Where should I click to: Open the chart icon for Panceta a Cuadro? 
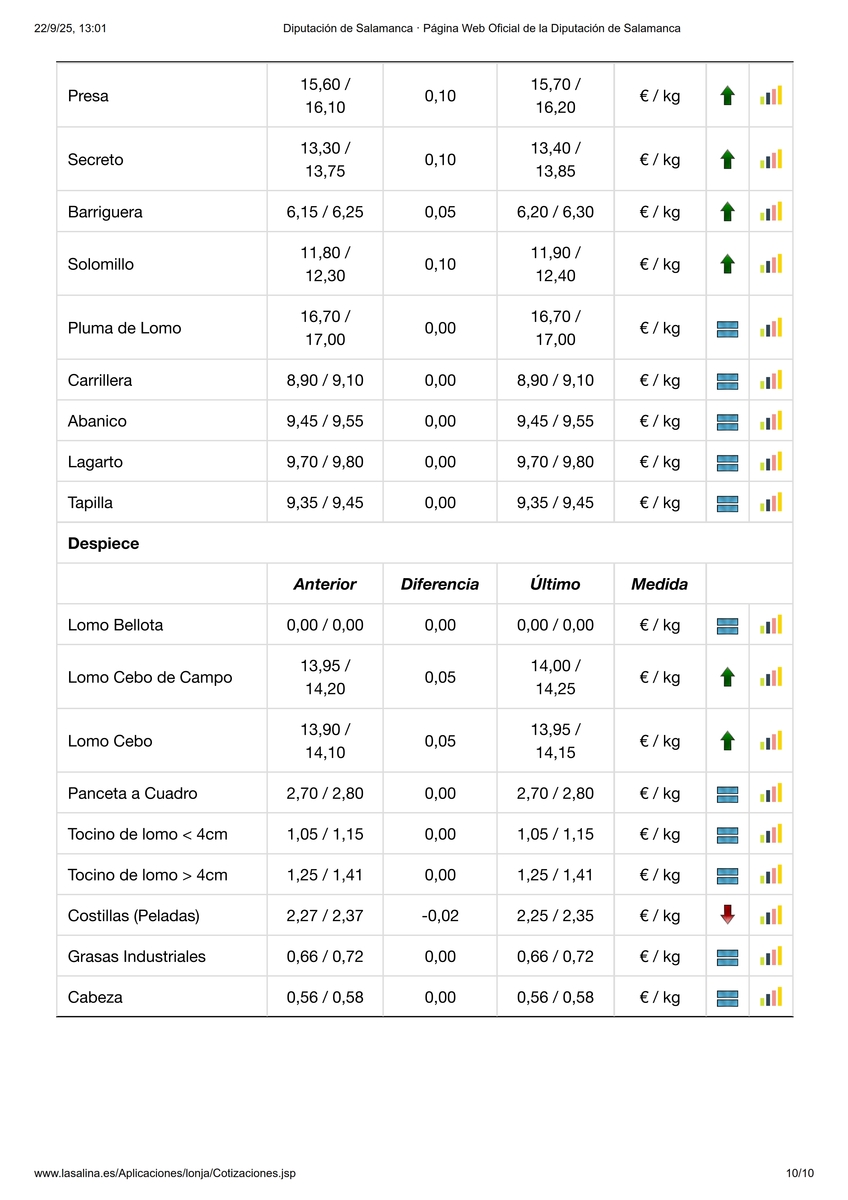[771, 794]
